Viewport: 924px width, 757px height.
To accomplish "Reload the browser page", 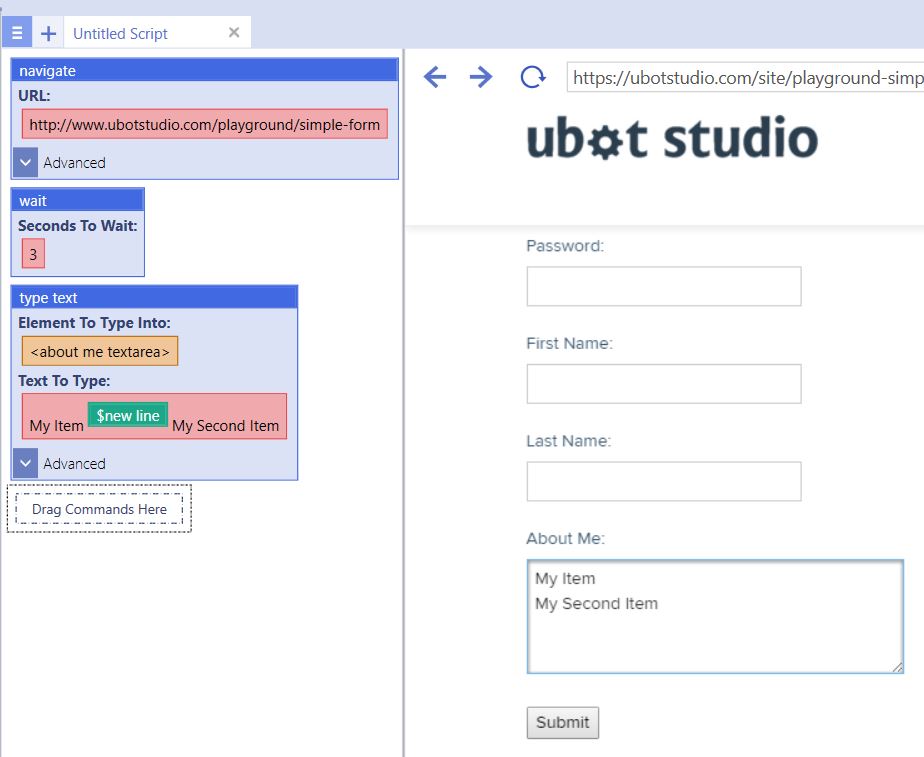I will [x=533, y=77].
